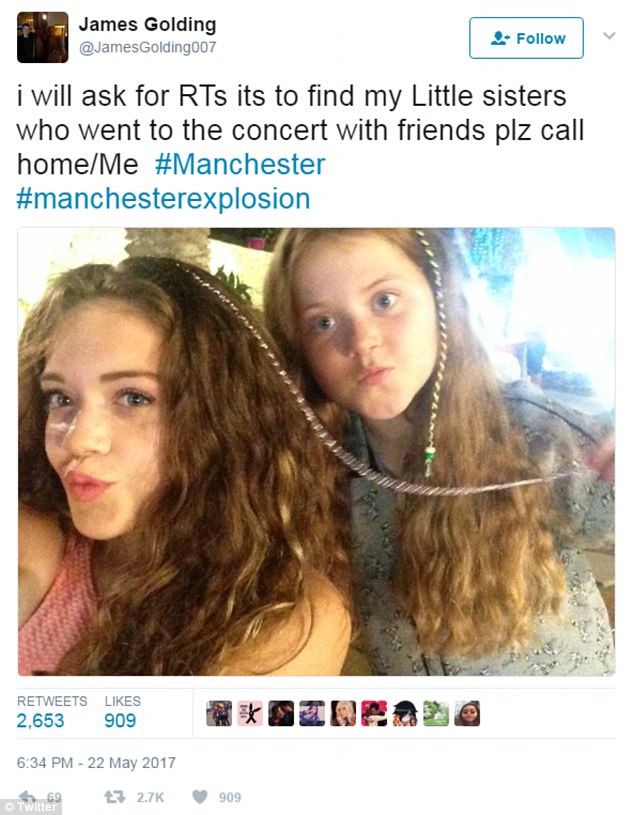Expand the tweet options chevron
Screen dimensions: 634x815
point(609,36)
